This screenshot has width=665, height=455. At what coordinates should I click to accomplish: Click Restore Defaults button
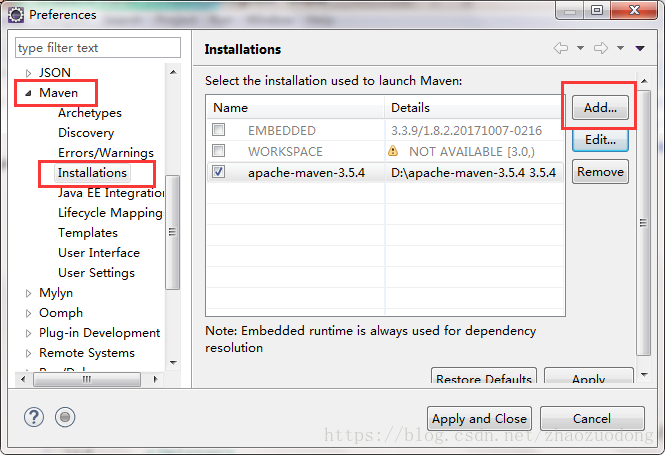484,376
